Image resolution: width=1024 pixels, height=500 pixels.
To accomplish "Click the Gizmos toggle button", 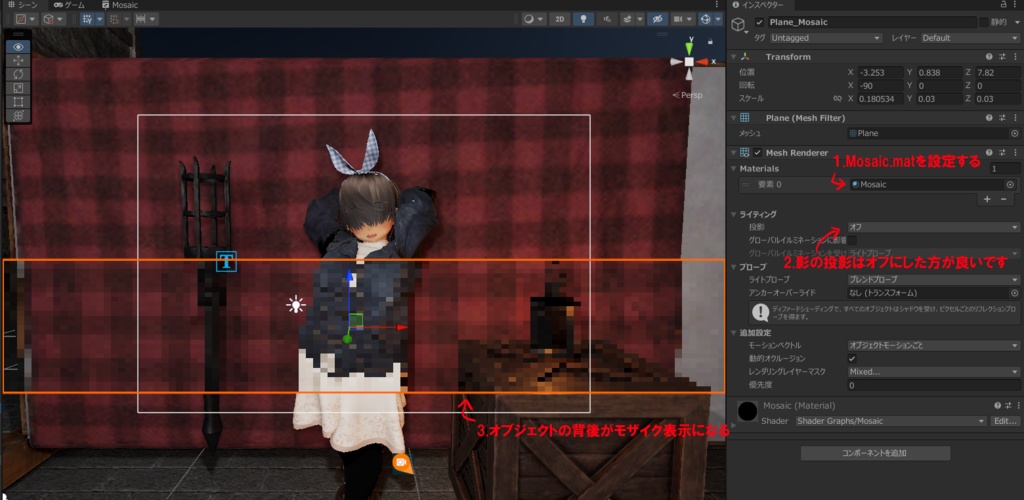I will point(706,19).
